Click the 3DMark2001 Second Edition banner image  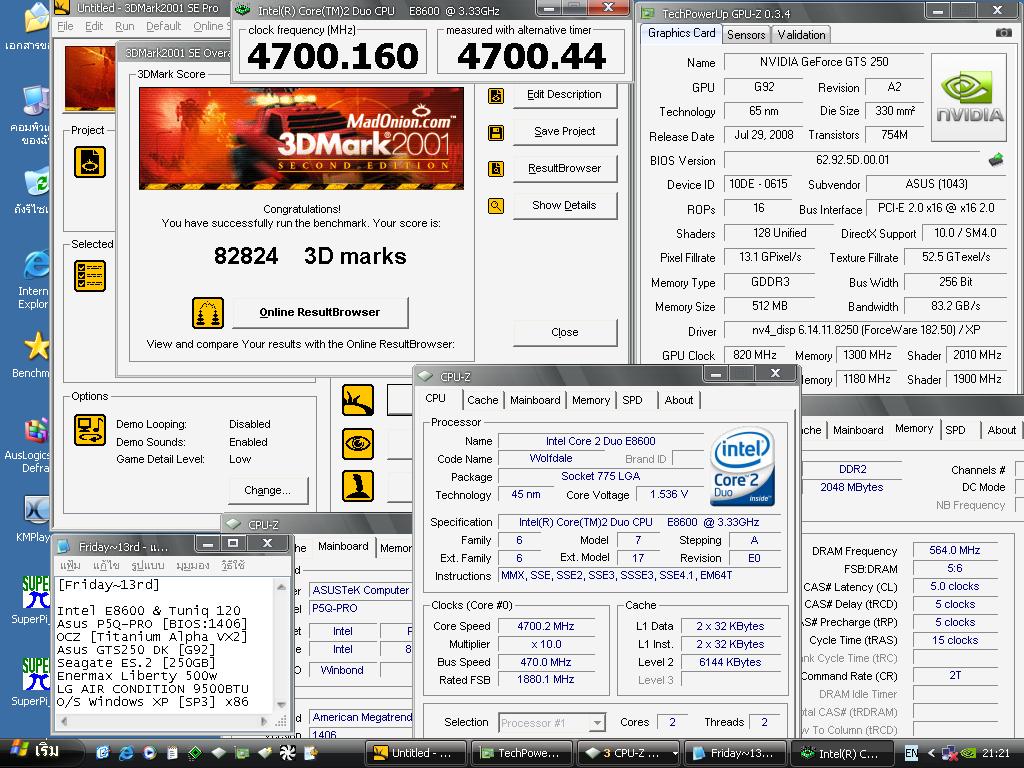[302, 139]
